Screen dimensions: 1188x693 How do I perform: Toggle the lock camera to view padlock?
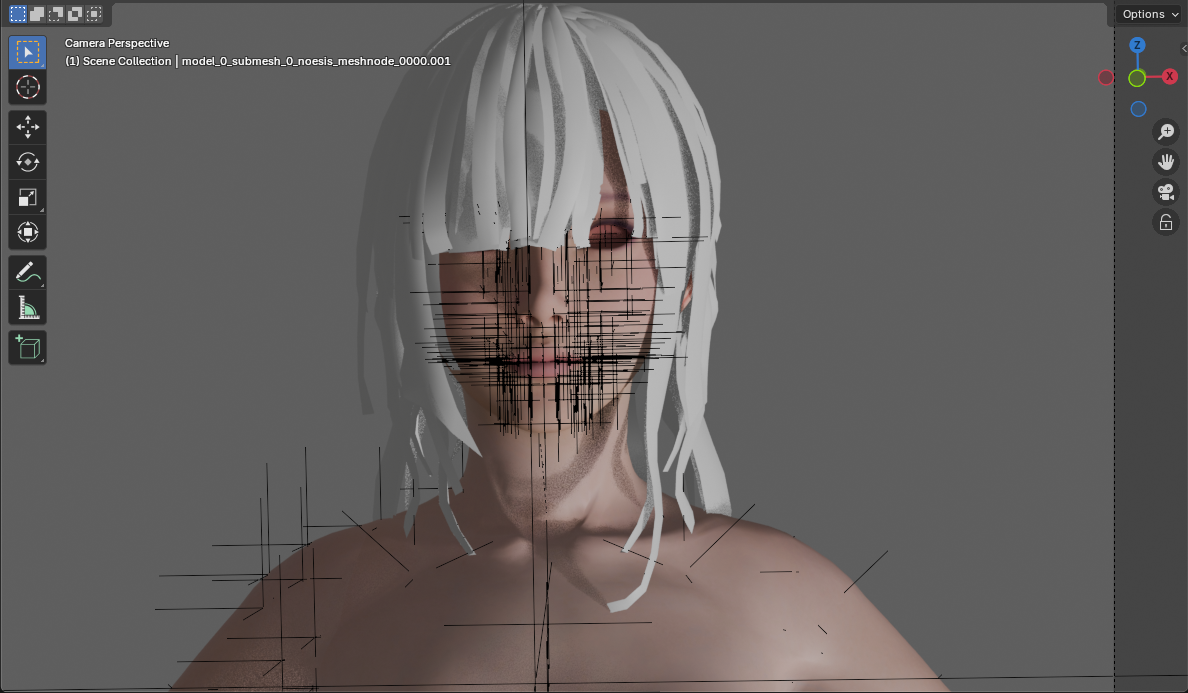tap(1166, 223)
